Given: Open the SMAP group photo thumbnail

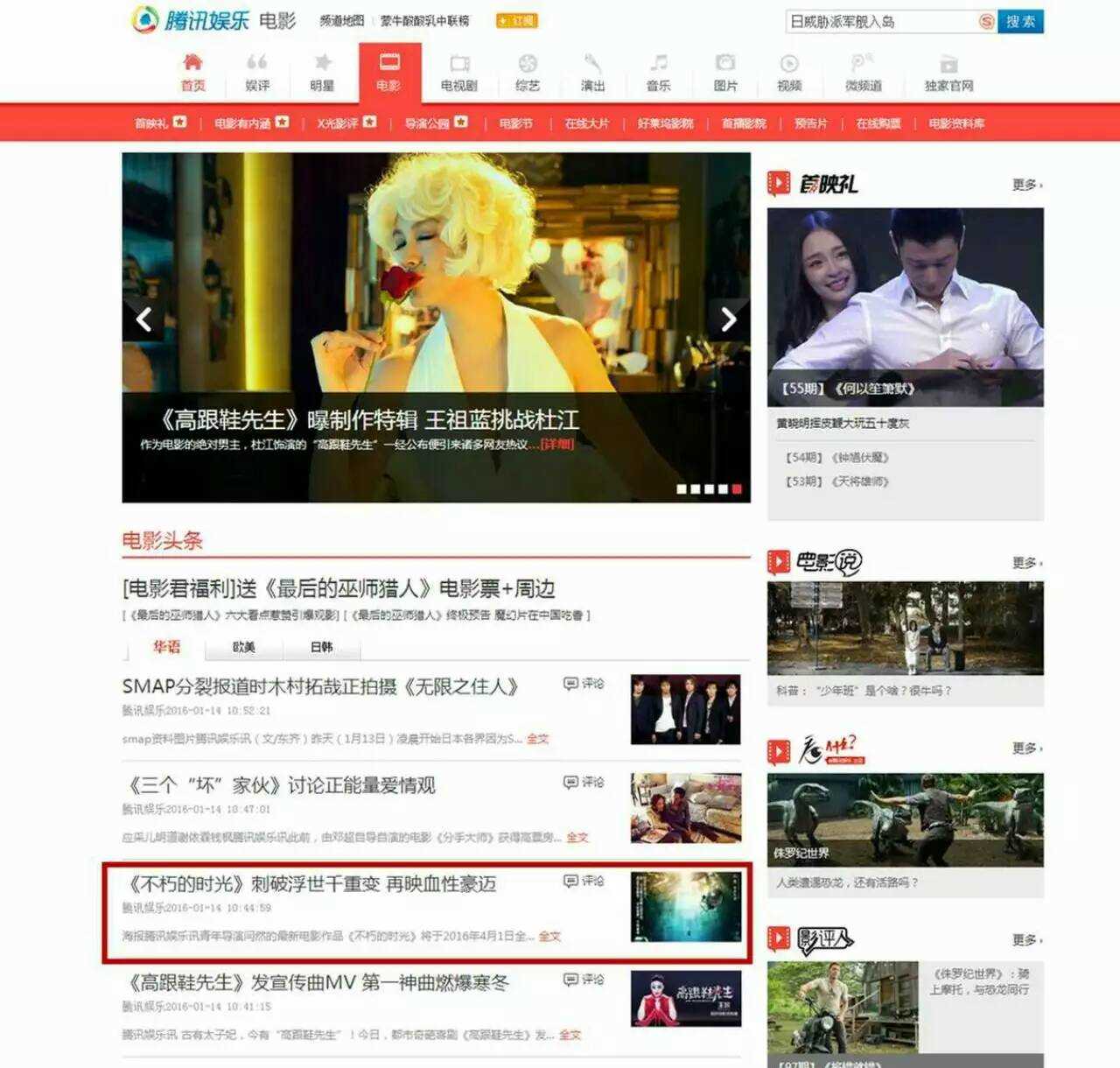Looking at the screenshot, I should (x=686, y=709).
